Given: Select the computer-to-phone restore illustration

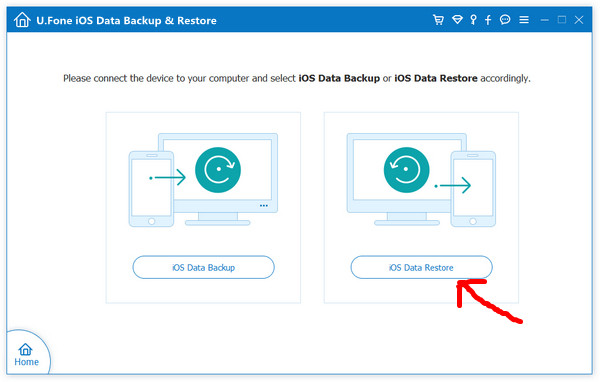Looking at the screenshot, I should point(421,180).
